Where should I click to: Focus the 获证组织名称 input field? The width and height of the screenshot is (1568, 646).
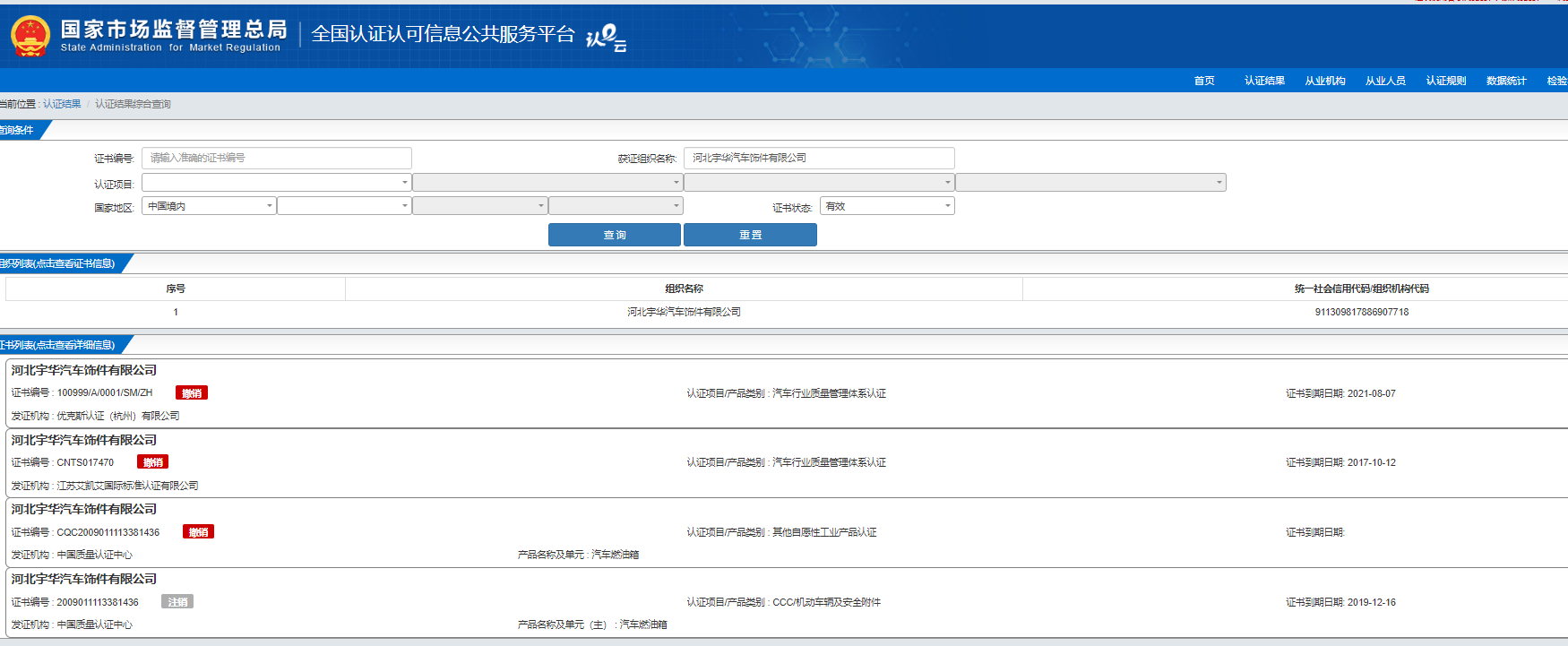(819, 158)
